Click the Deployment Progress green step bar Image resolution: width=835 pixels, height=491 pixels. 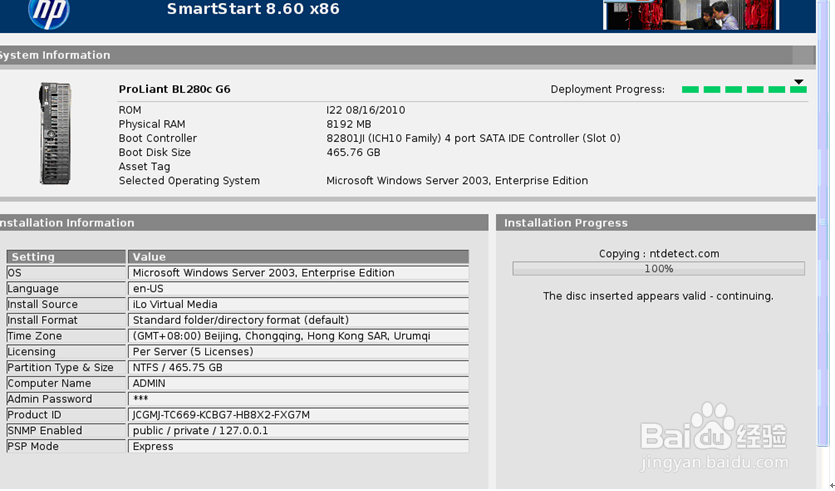click(744, 89)
